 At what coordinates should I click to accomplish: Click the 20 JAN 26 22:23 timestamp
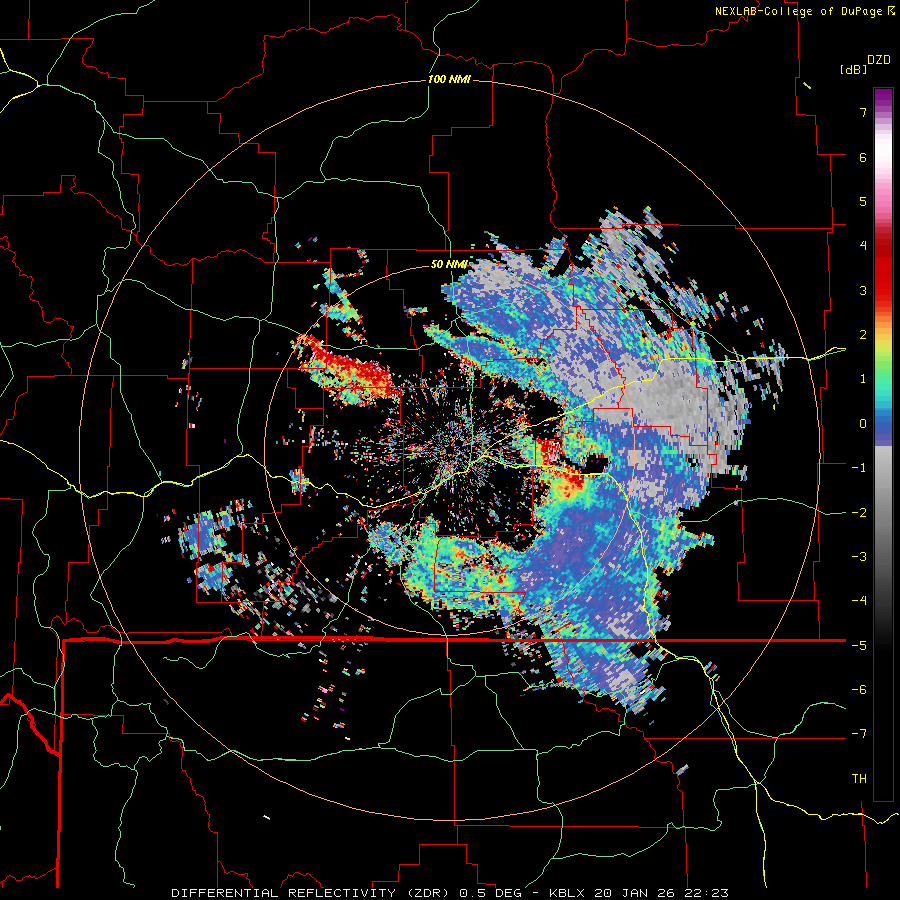tap(661, 893)
